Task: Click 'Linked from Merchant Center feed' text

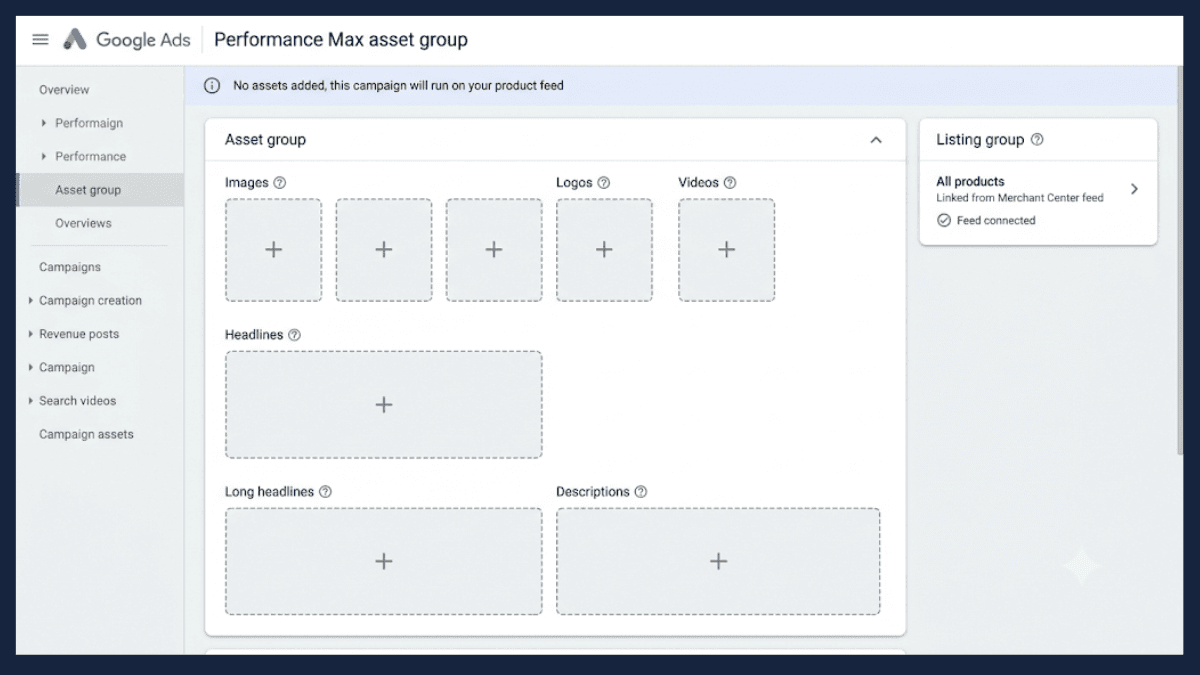Action: point(1020,198)
